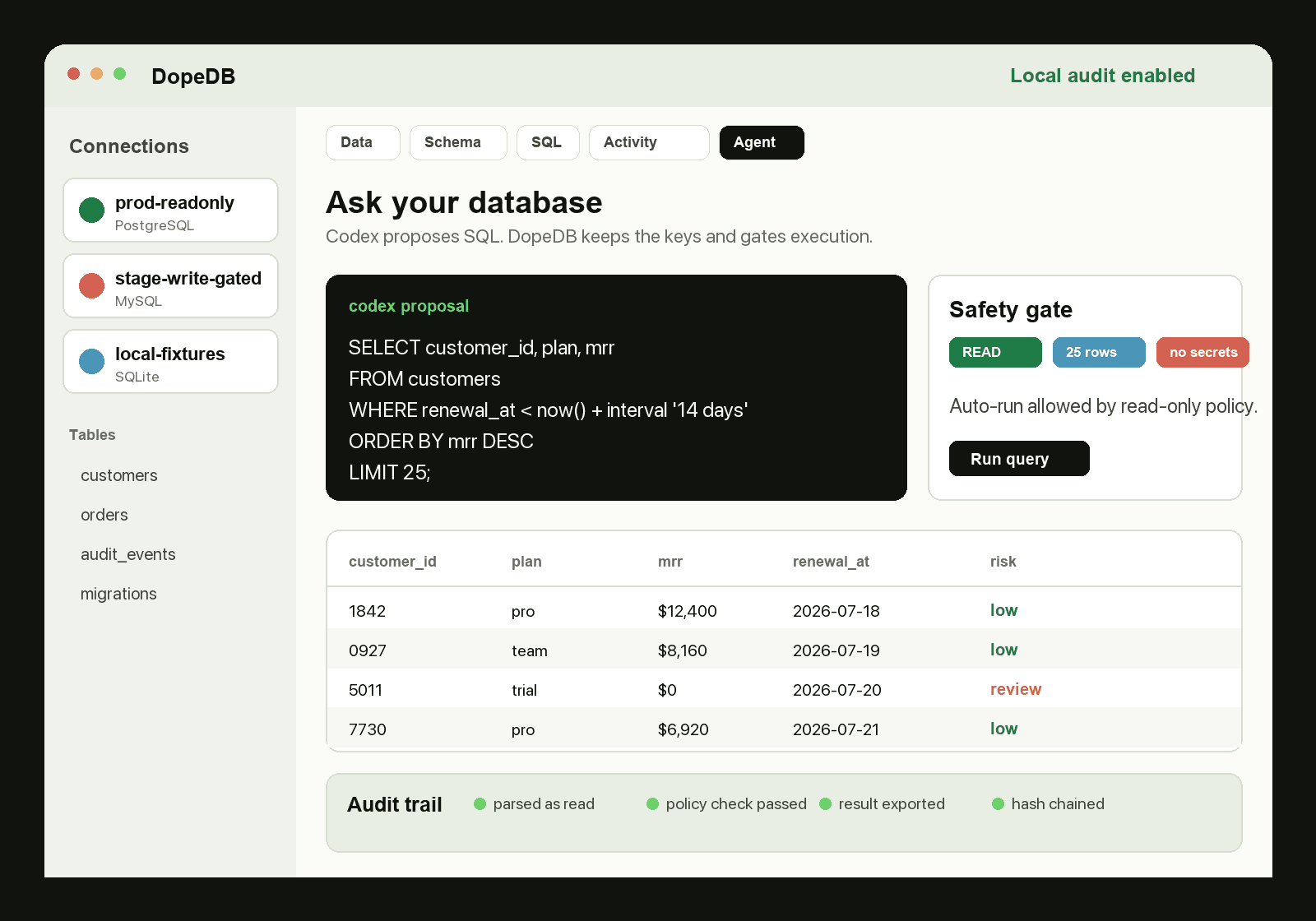
Task: Click the codex proposal label
Action: point(409,306)
